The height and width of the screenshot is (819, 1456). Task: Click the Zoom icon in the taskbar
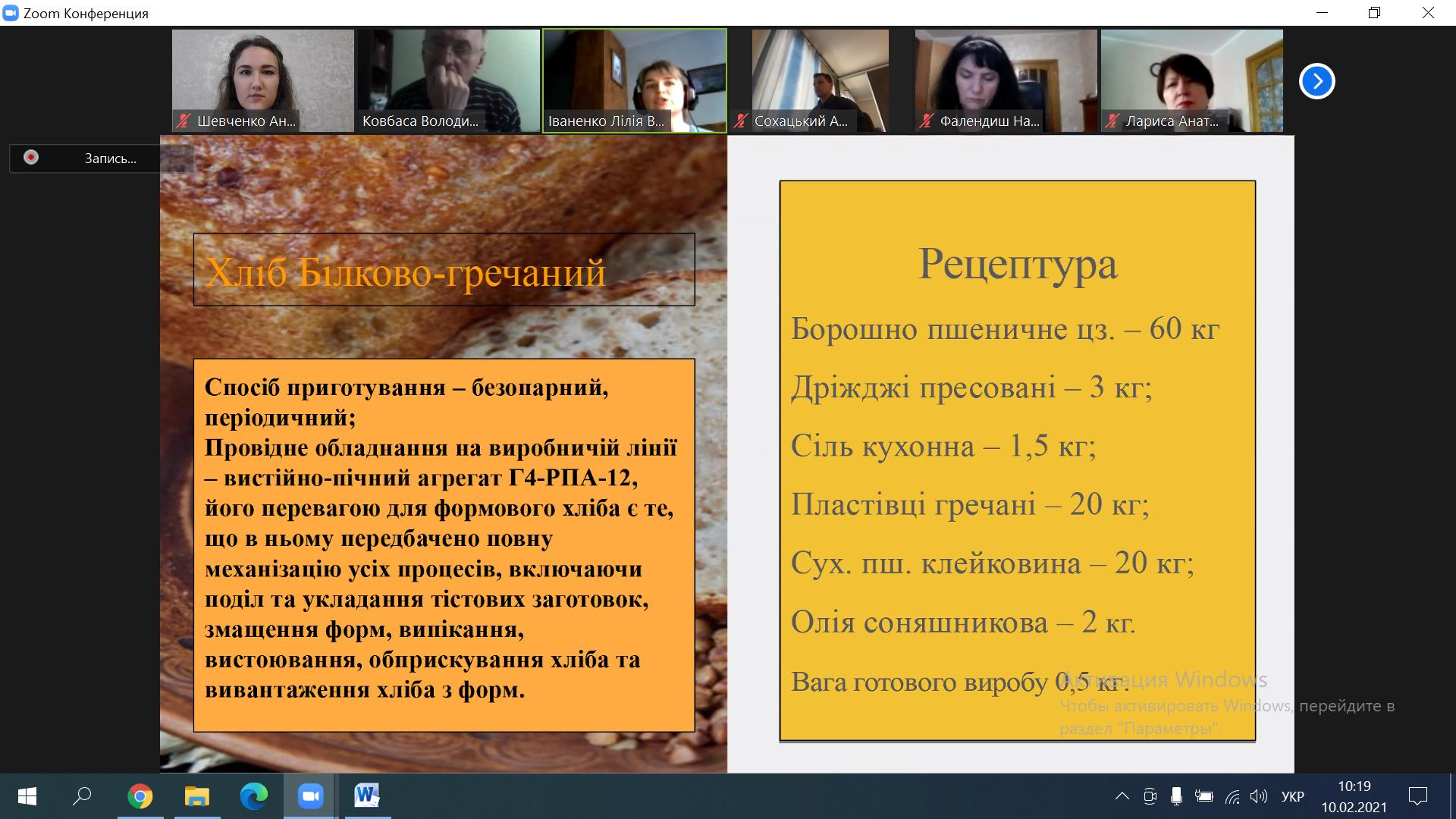[310, 796]
